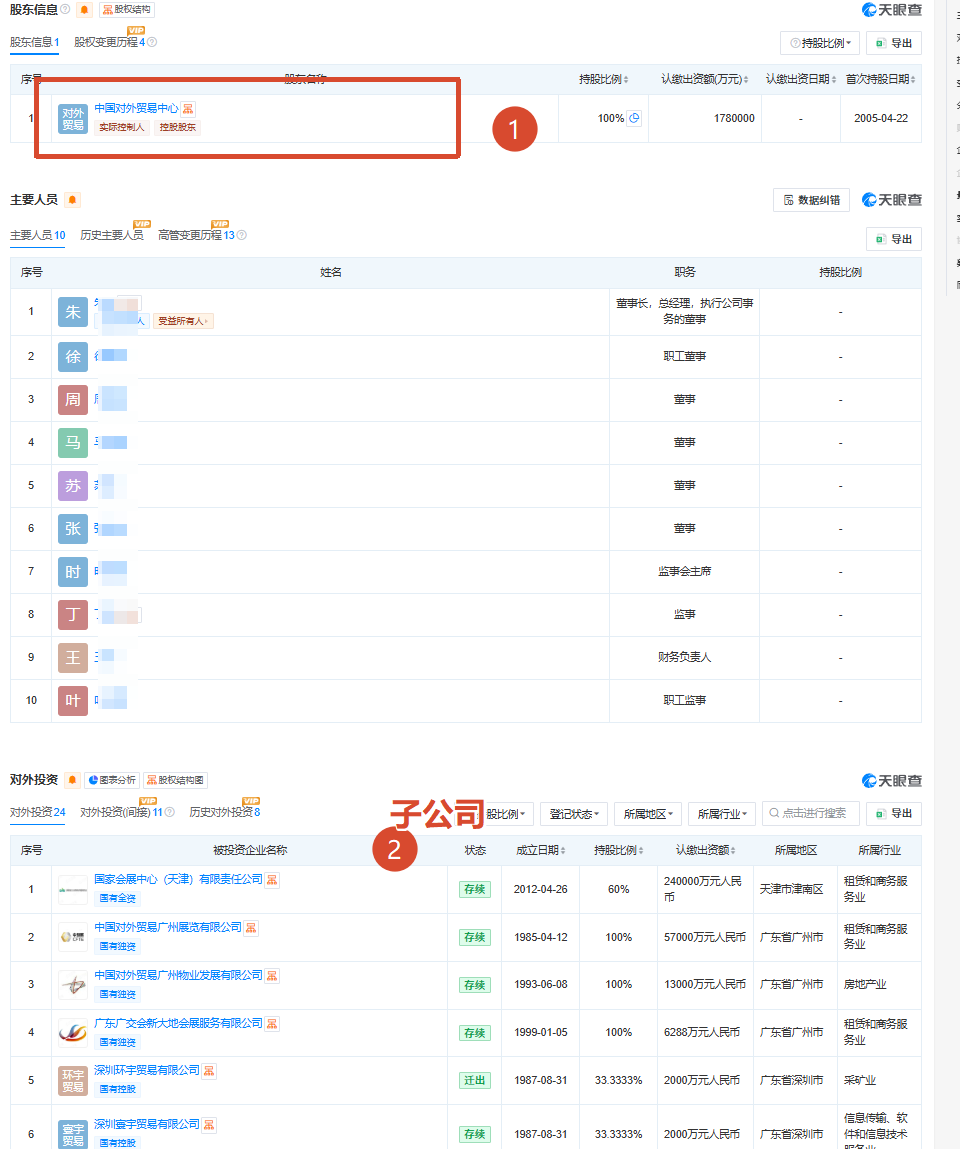The width and height of the screenshot is (960, 1149).
Task: Select the 历史主要人员 tab
Action: (x=111, y=235)
